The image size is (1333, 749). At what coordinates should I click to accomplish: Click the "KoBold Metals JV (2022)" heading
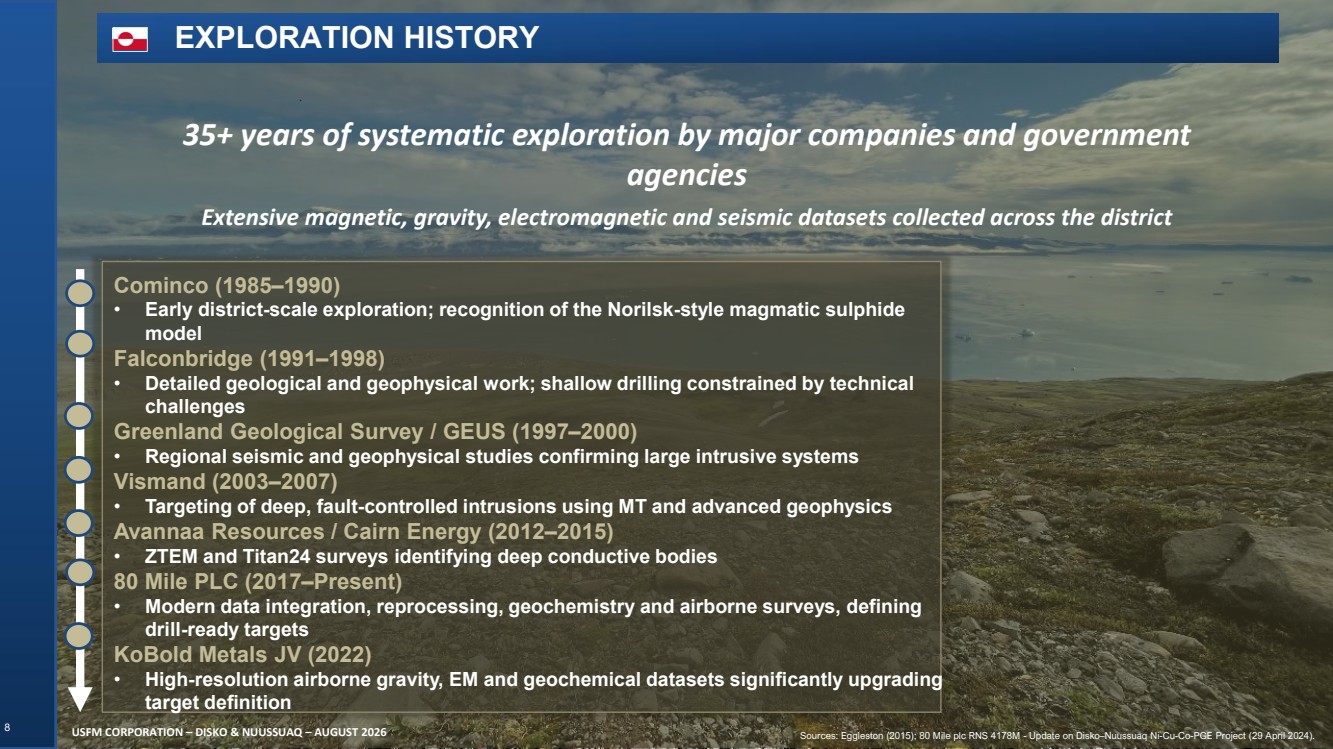coord(243,655)
